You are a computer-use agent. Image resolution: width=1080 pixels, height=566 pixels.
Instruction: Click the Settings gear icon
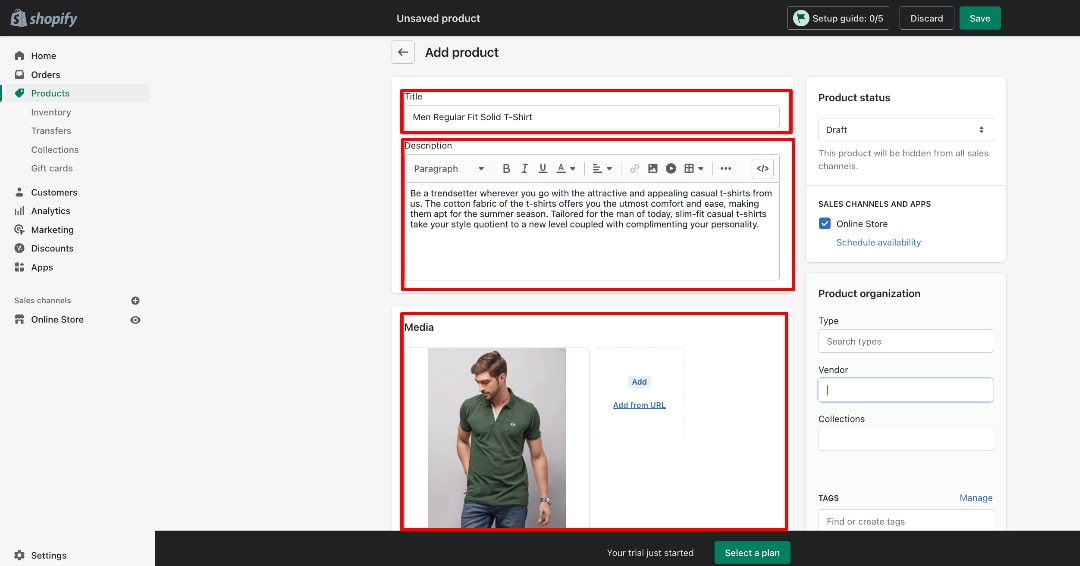(19, 555)
